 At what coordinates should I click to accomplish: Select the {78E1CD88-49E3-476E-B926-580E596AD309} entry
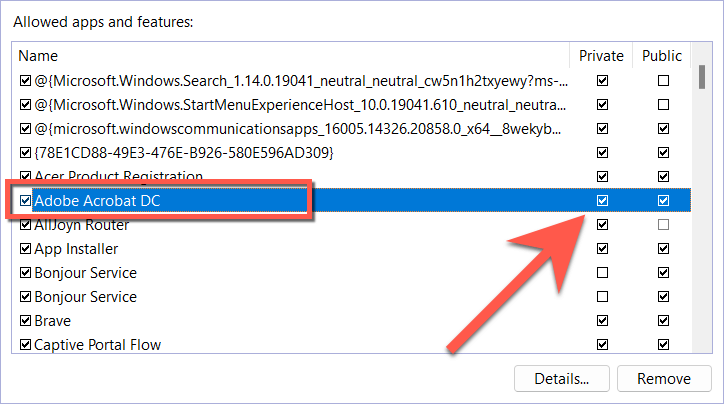[x=184, y=152]
